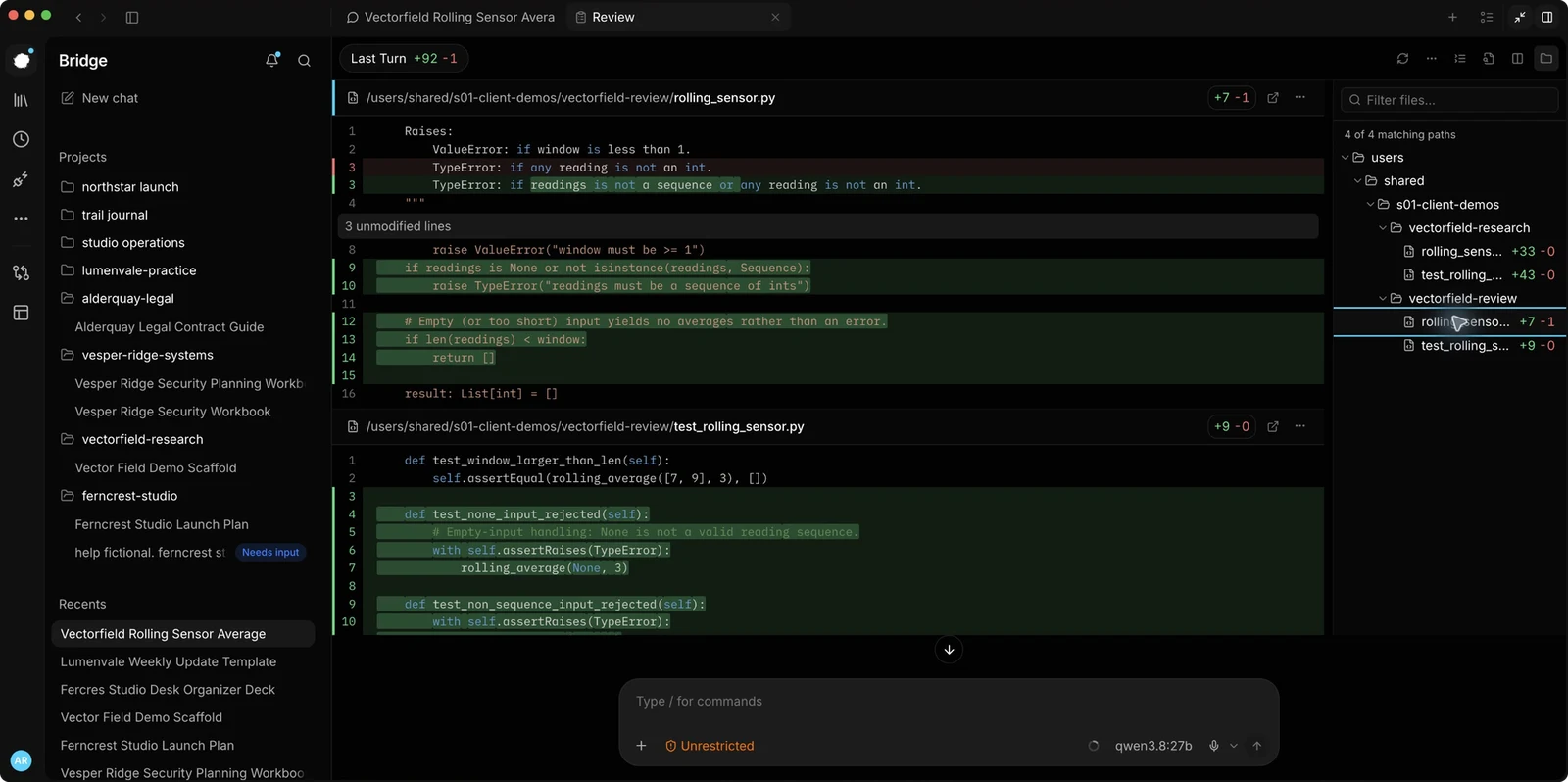The height and width of the screenshot is (782, 1568).
Task: Toggle the collapse view arrows in the title bar
Action: (1519, 17)
